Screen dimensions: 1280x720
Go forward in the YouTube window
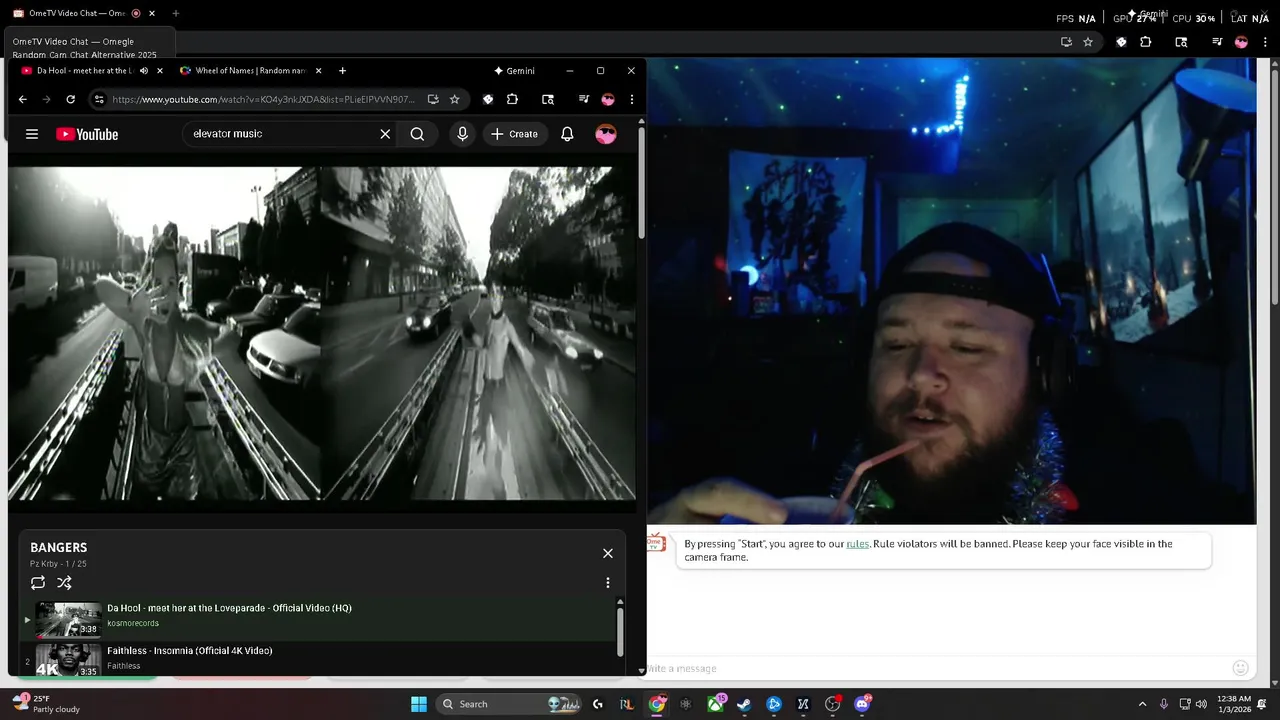click(x=46, y=99)
